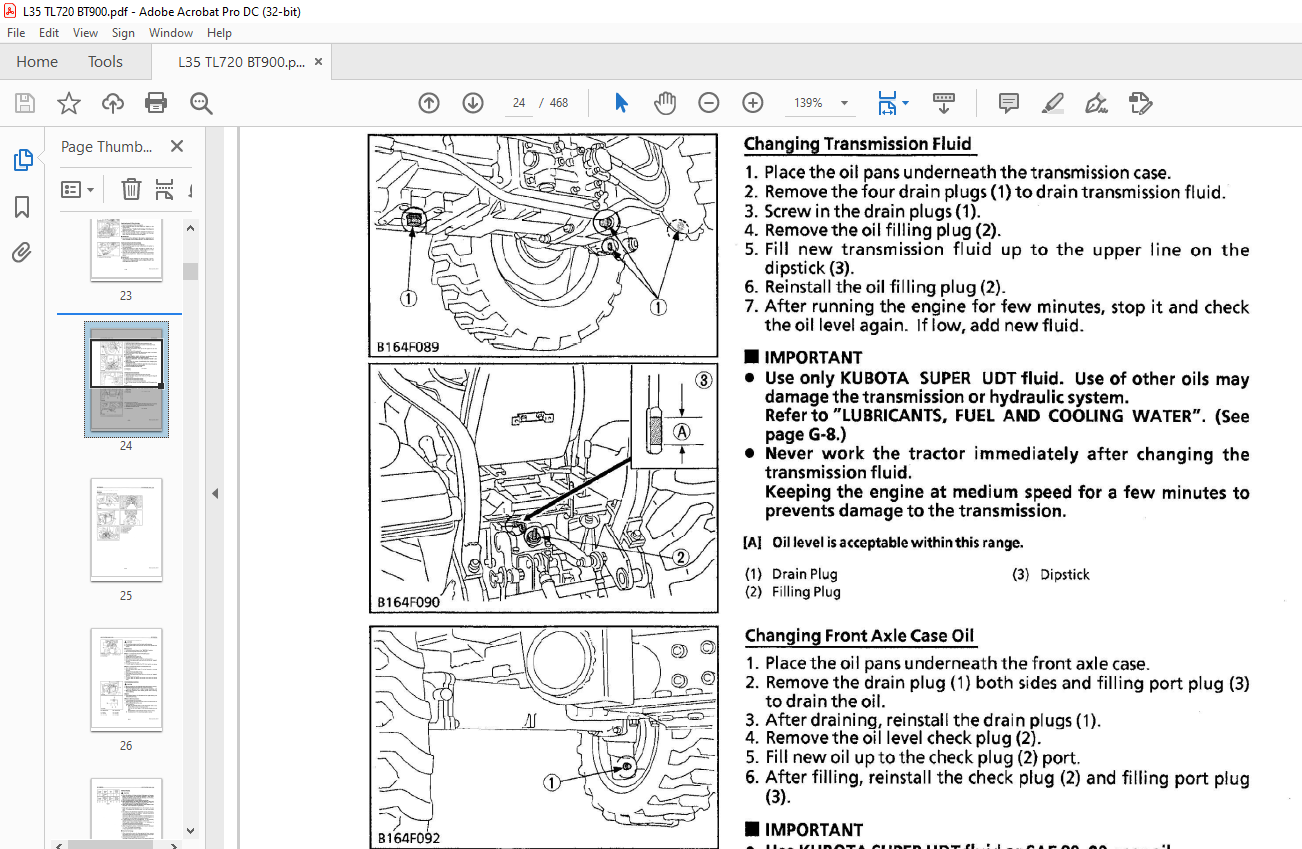Select the L35 TL720 BT900 document tab
This screenshot has width=1302, height=849.
click(241, 62)
